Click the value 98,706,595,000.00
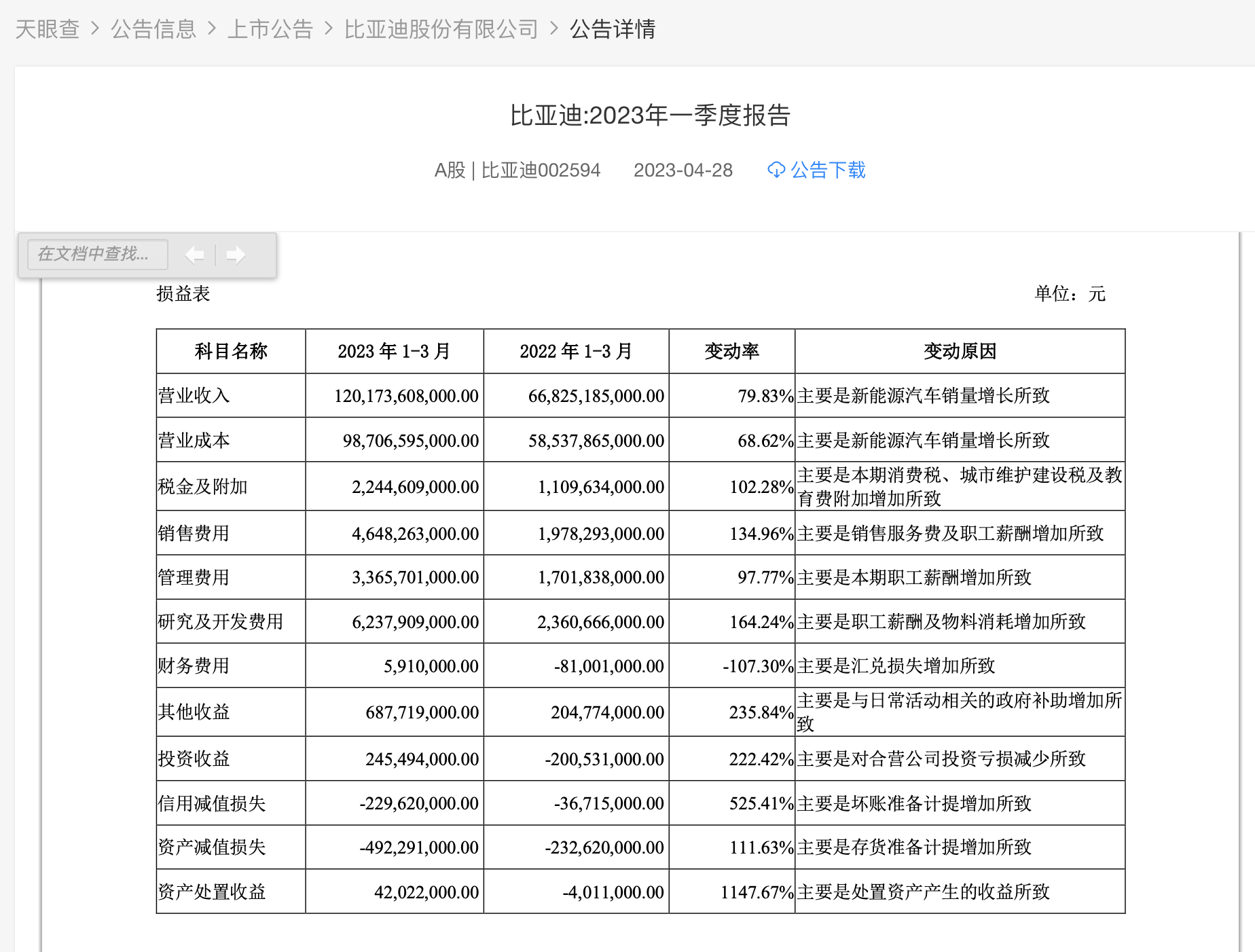1255x952 pixels. [x=411, y=441]
